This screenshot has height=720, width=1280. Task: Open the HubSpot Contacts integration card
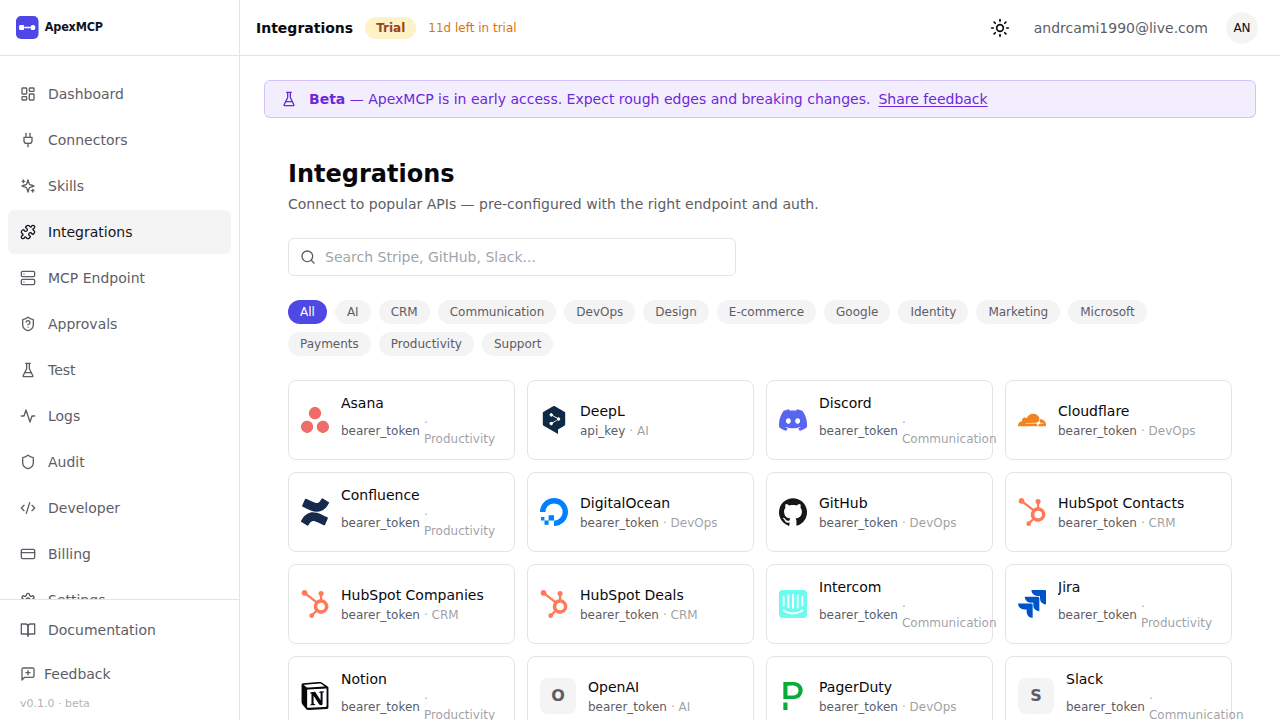pyautogui.click(x=1118, y=512)
